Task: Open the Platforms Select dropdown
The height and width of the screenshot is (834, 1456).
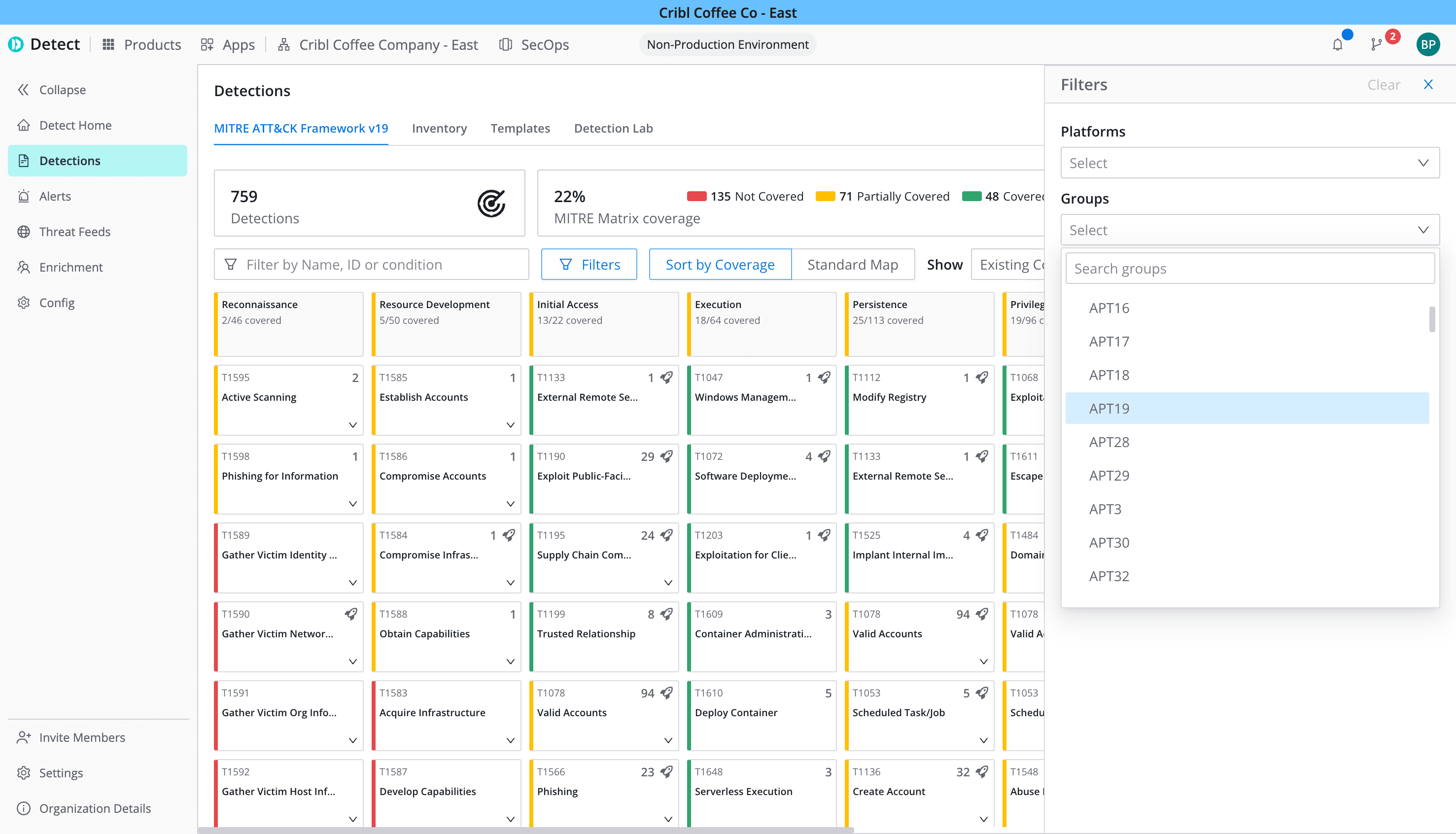Action: [x=1250, y=163]
